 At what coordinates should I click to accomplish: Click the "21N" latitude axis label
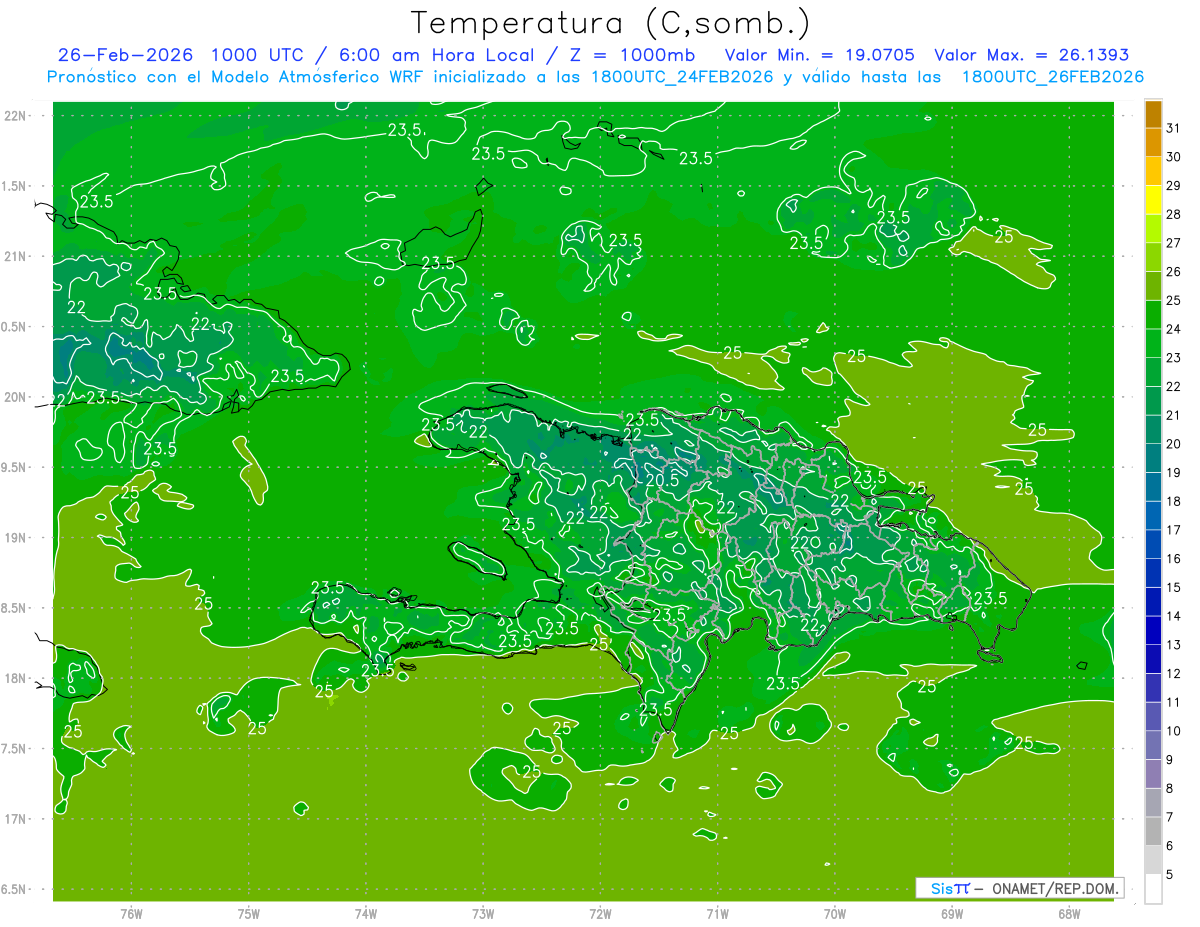[x=15, y=256]
